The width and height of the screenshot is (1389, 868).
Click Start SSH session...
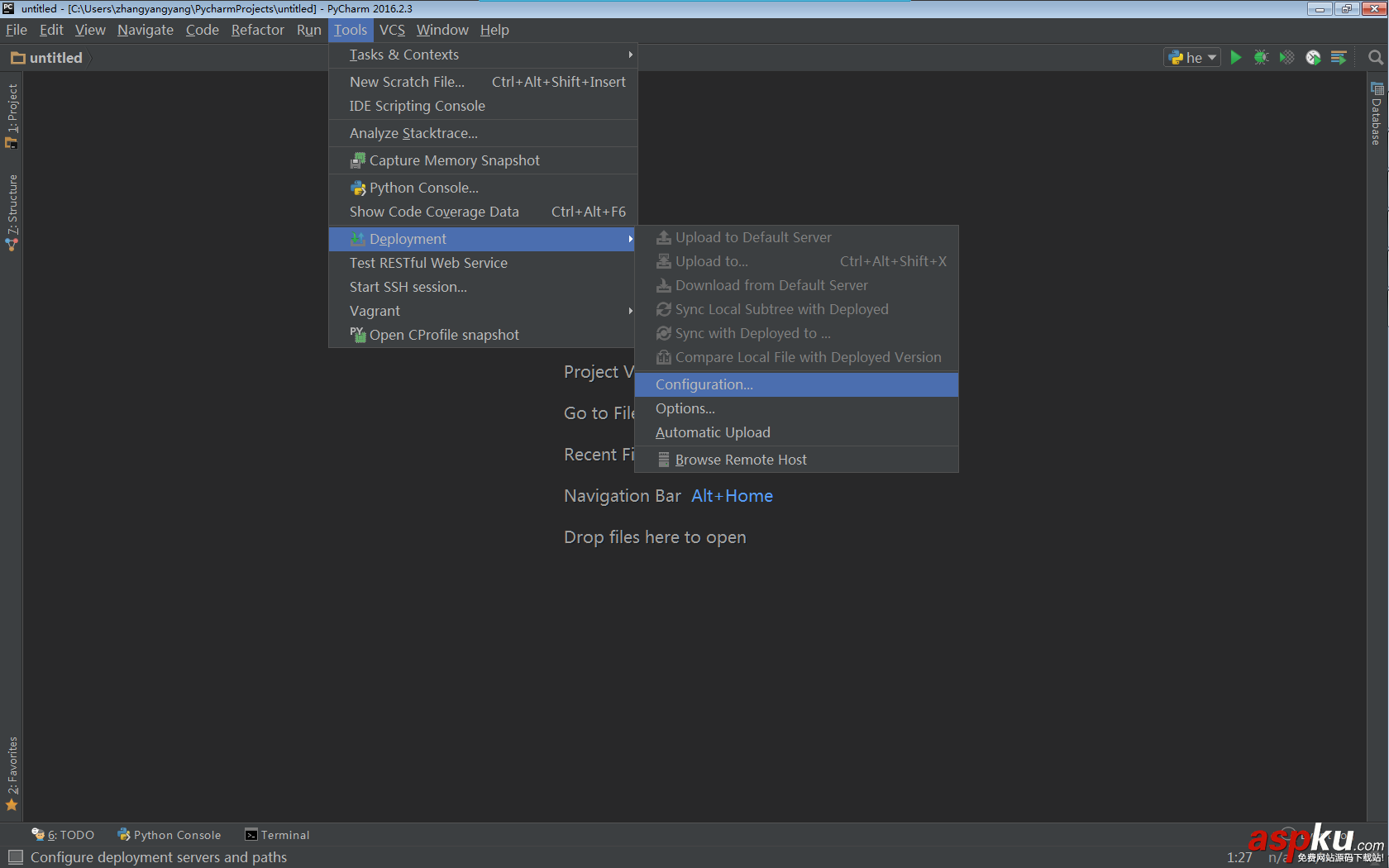(483, 287)
